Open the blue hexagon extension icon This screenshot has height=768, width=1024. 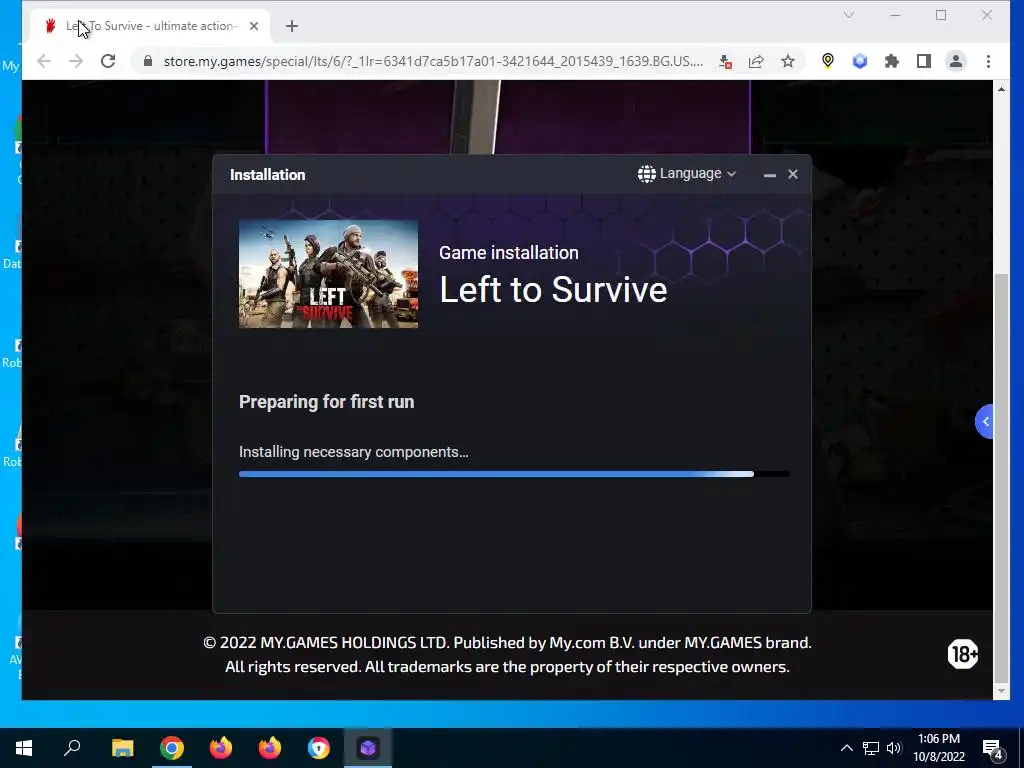click(x=860, y=61)
